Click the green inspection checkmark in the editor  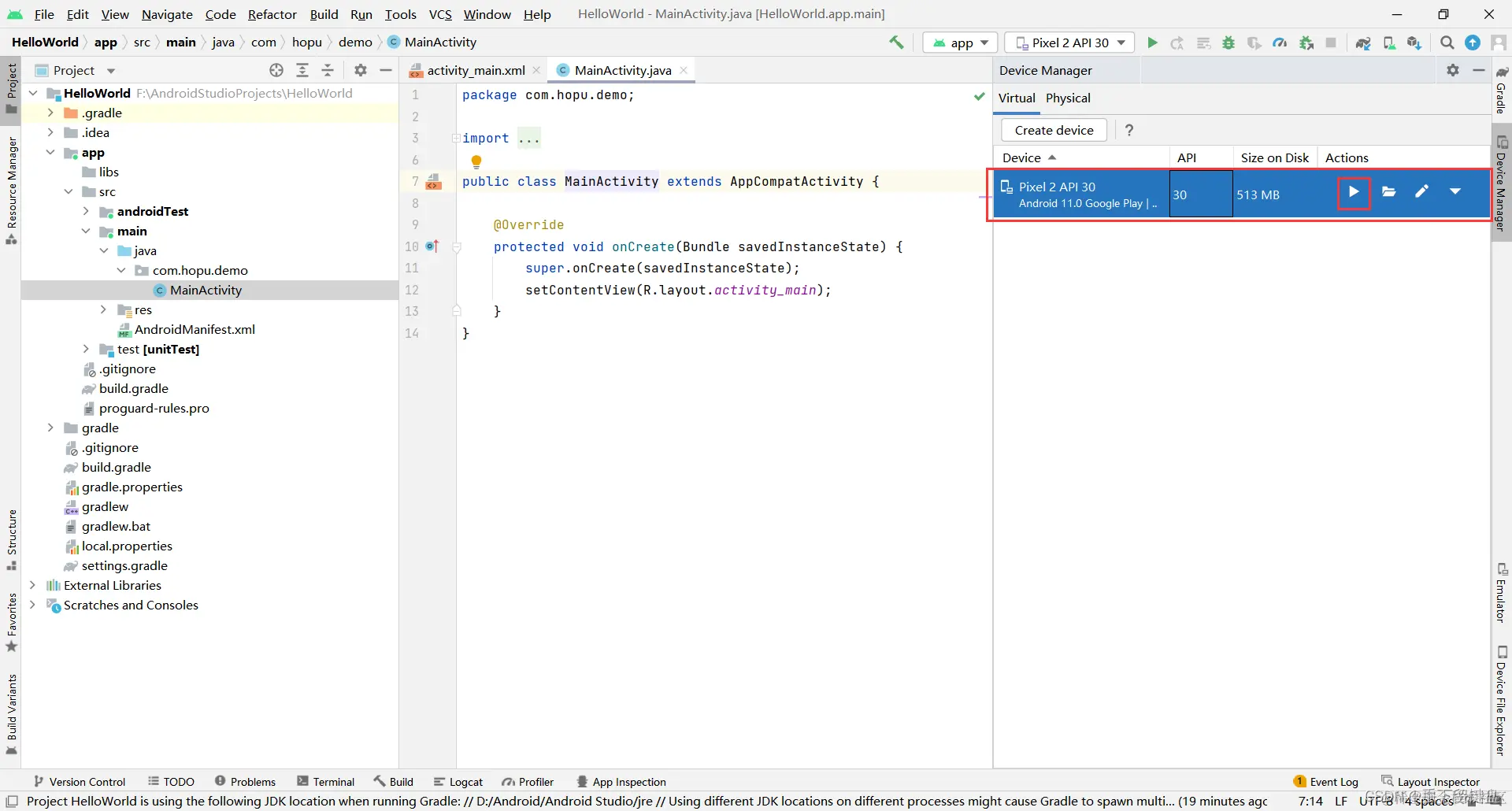[979, 96]
